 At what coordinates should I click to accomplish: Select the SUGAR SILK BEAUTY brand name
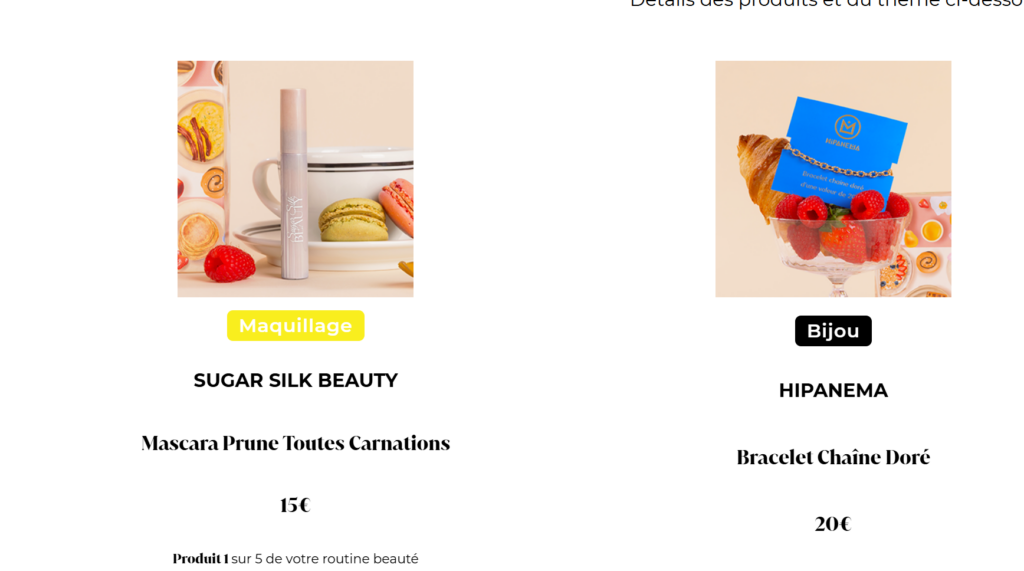[295, 381]
